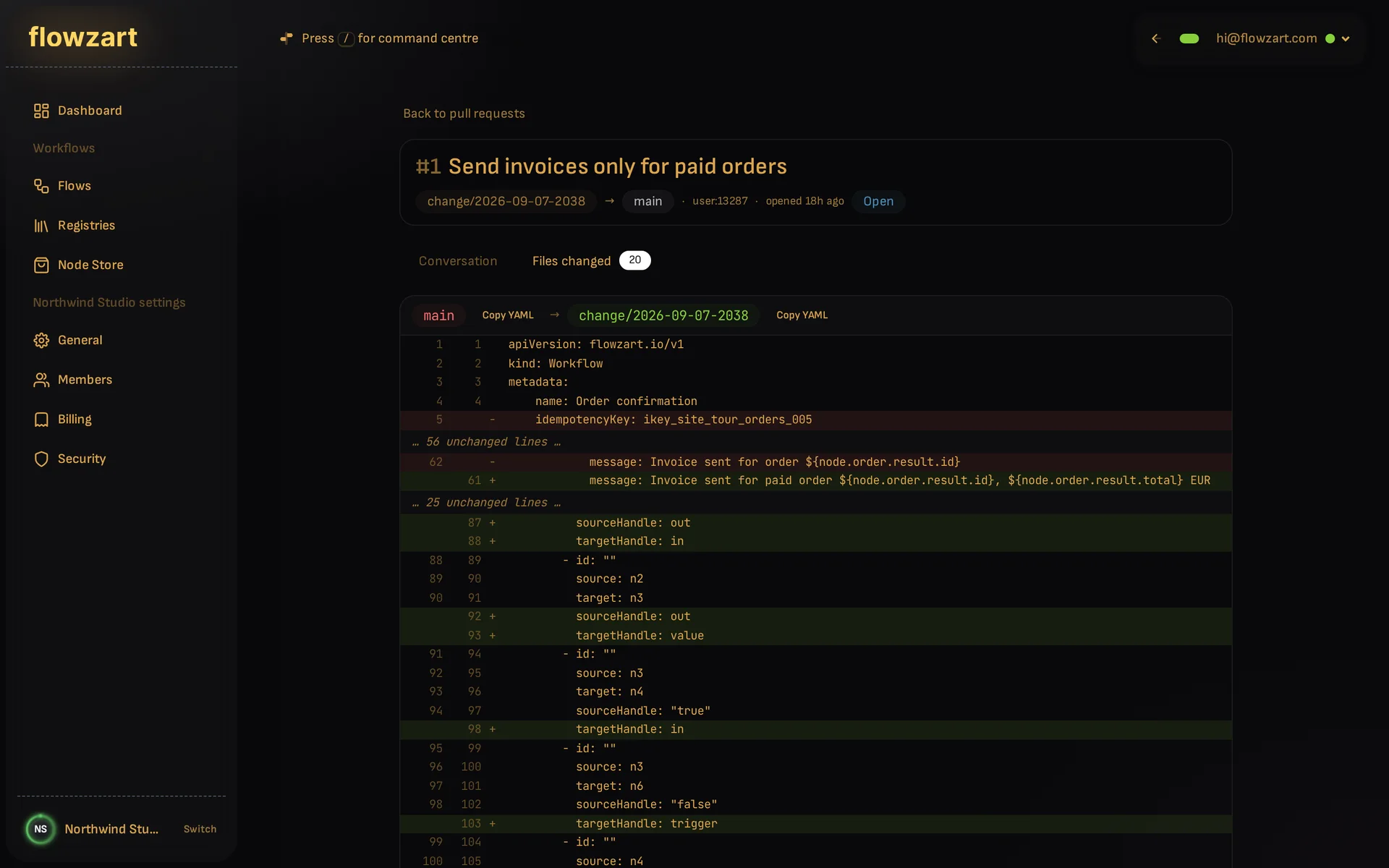Open Dashboard from the sidebar
The height and width of the screenshot is (868, 1389).
point(78,111)
